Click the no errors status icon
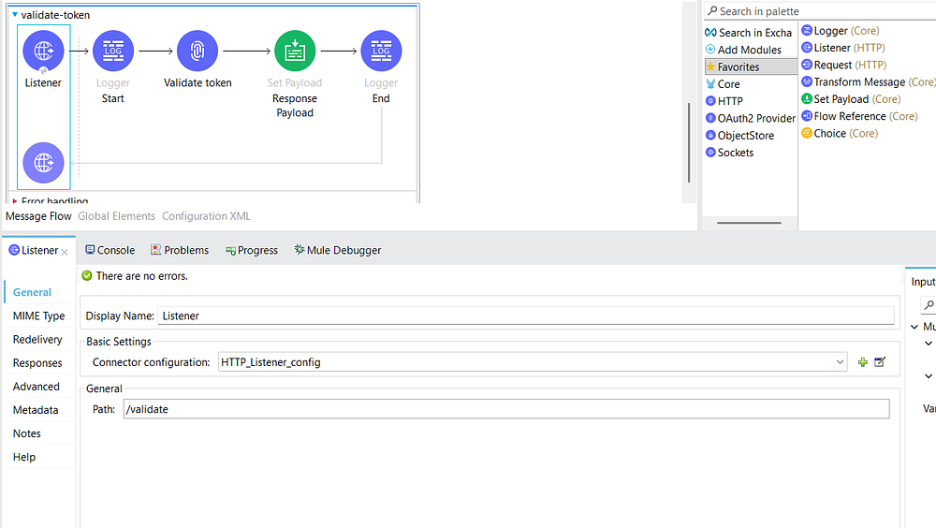 87,276
